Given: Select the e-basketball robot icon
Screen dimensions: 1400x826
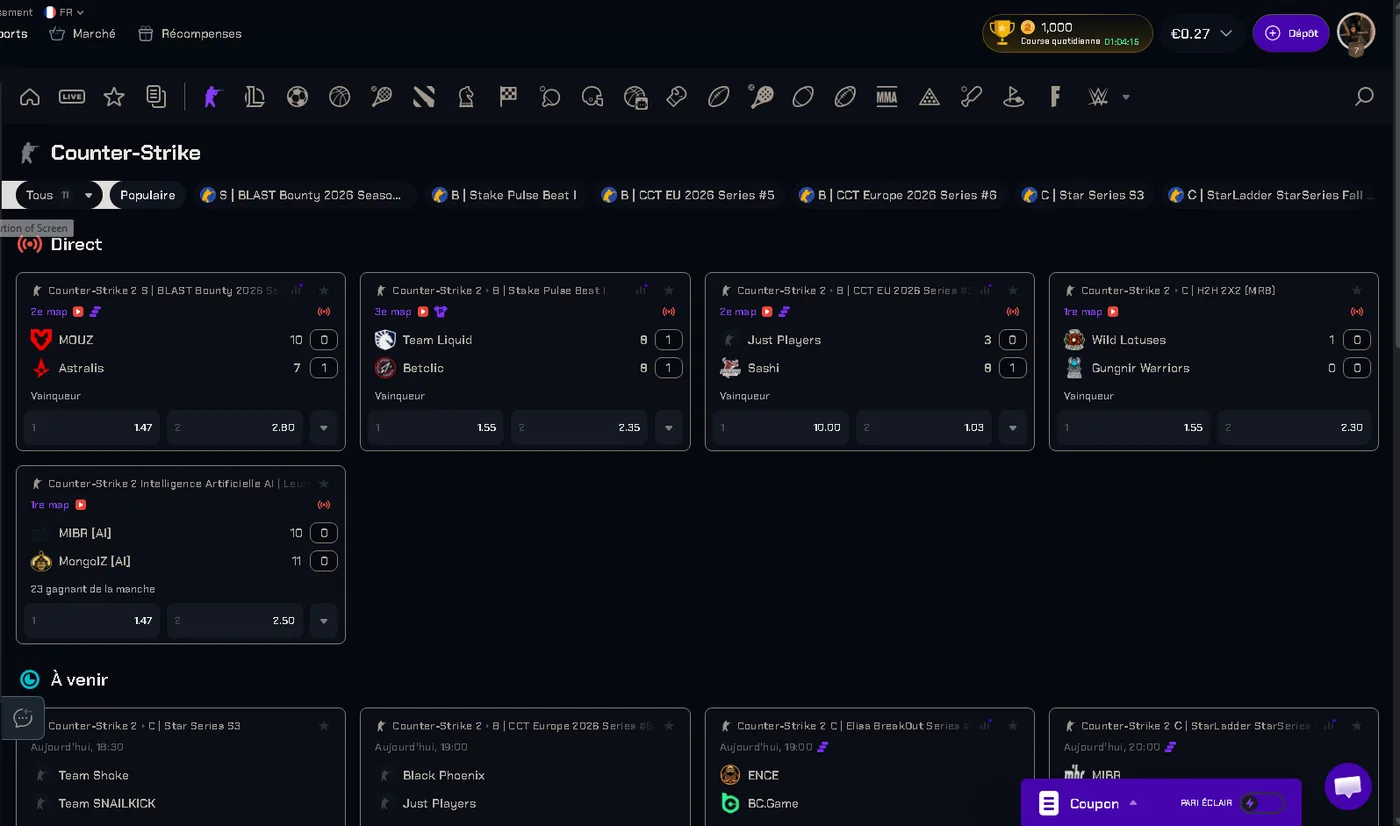Looking at the screenshot, I should [x=635, y=97].
